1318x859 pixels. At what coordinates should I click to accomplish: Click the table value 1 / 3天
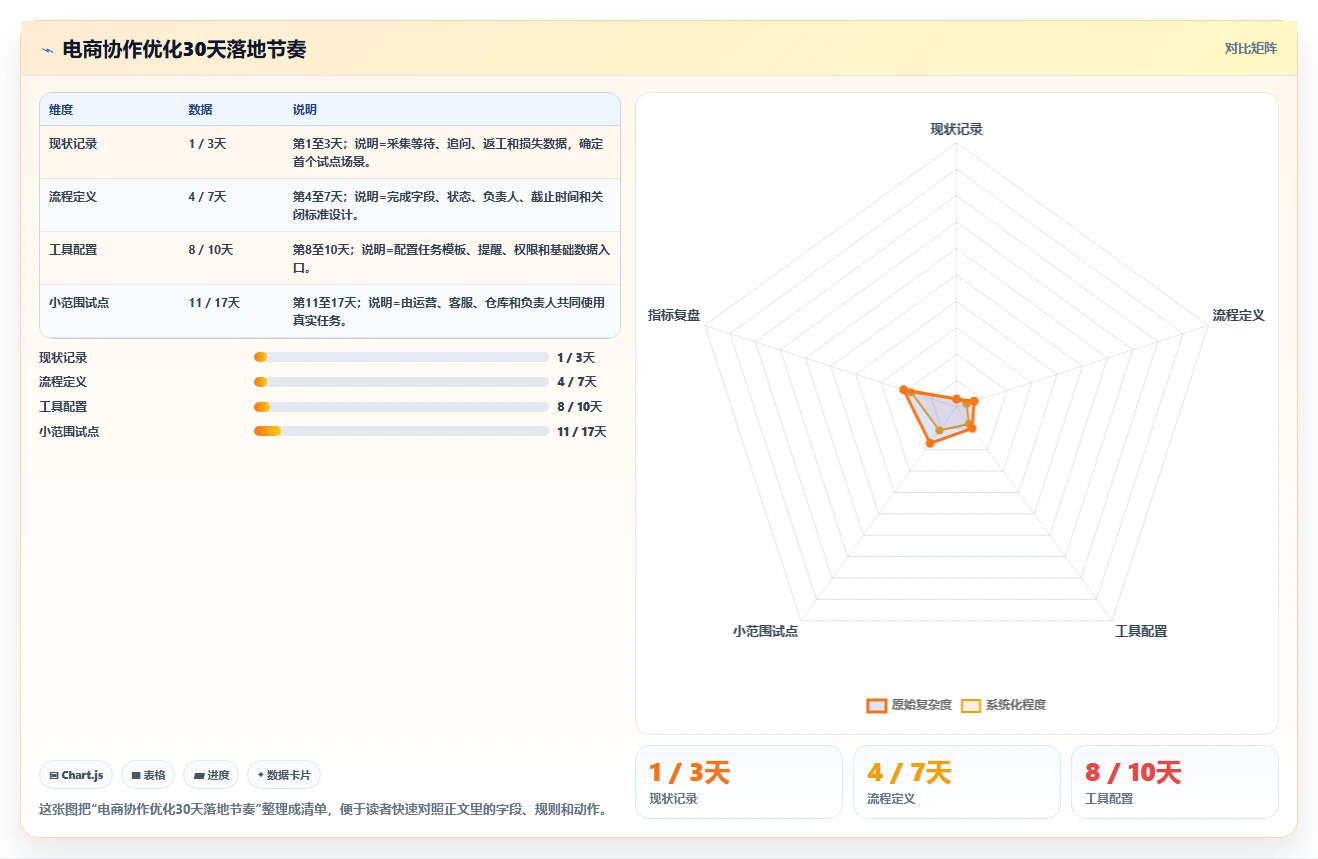pyautogui.click(x=207, y=144)
